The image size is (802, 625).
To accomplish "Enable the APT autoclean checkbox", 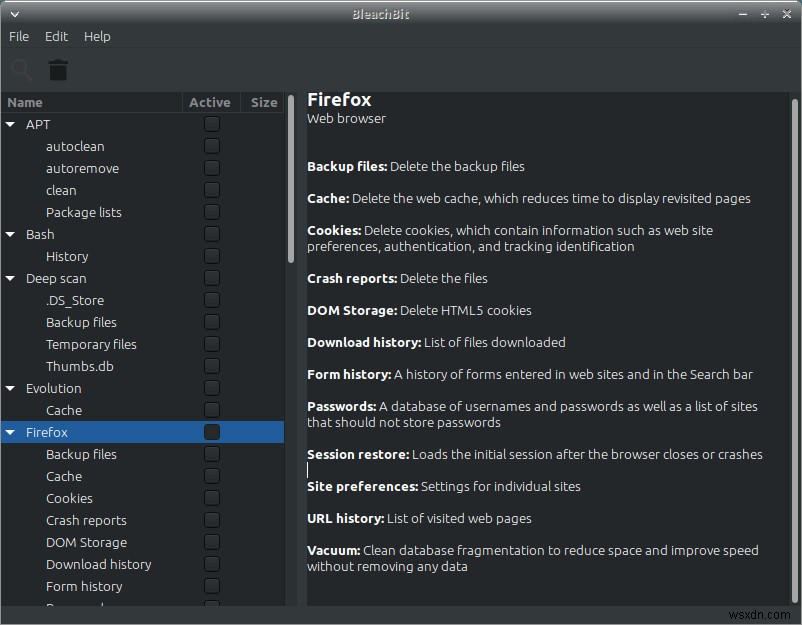I will (212, 146).
